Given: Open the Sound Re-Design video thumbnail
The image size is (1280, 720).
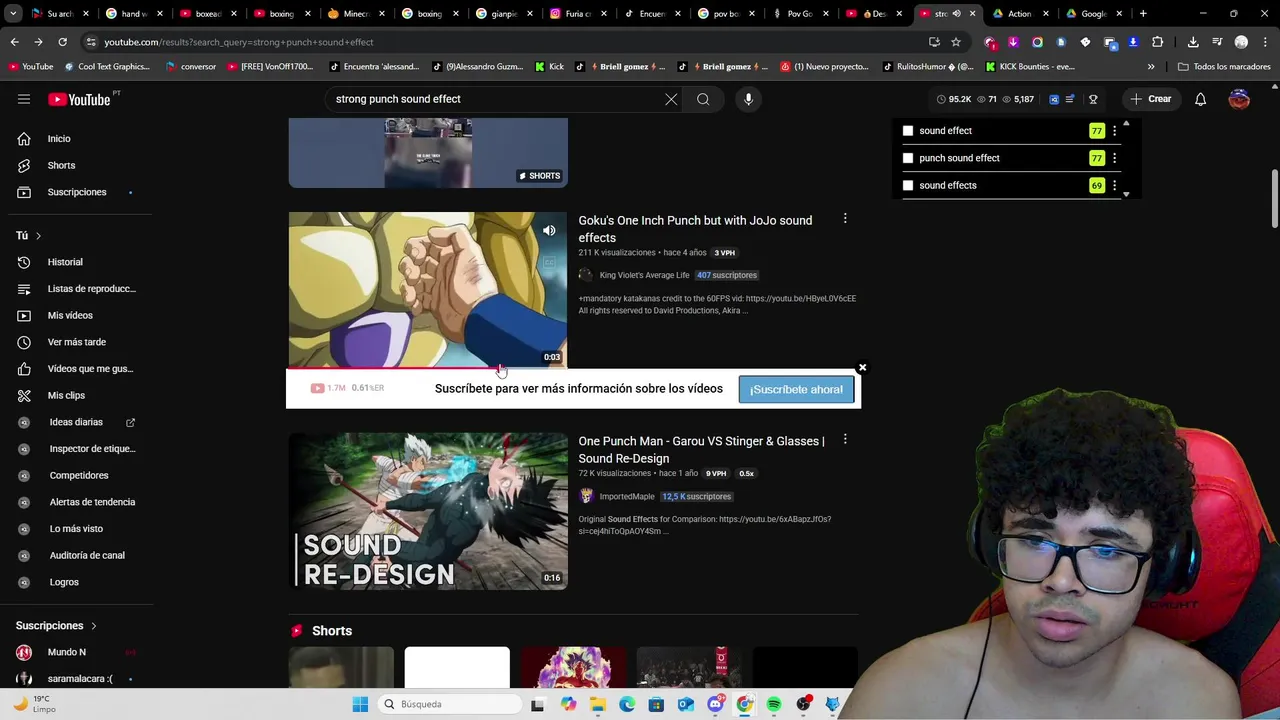Looking at the screenshot, I should coord(428,511).
